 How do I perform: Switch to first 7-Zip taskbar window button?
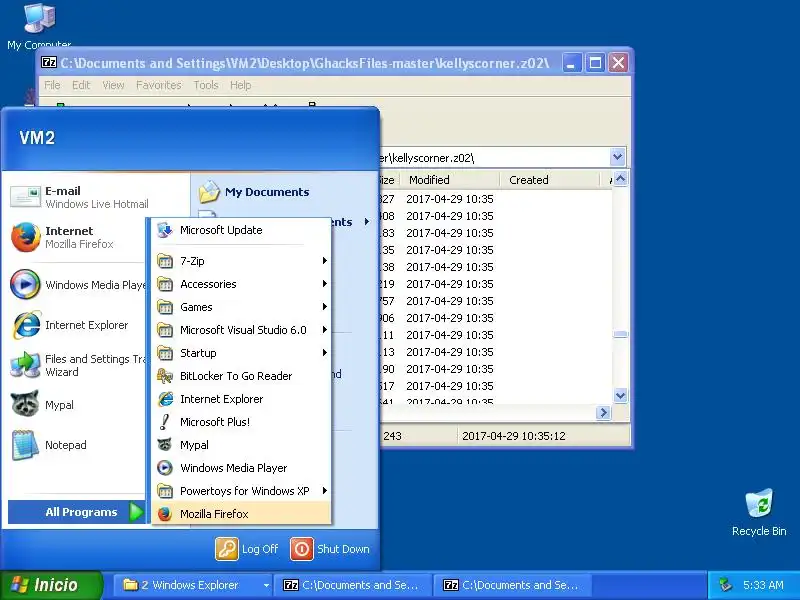pyautogui.click(x=352, y=585)
